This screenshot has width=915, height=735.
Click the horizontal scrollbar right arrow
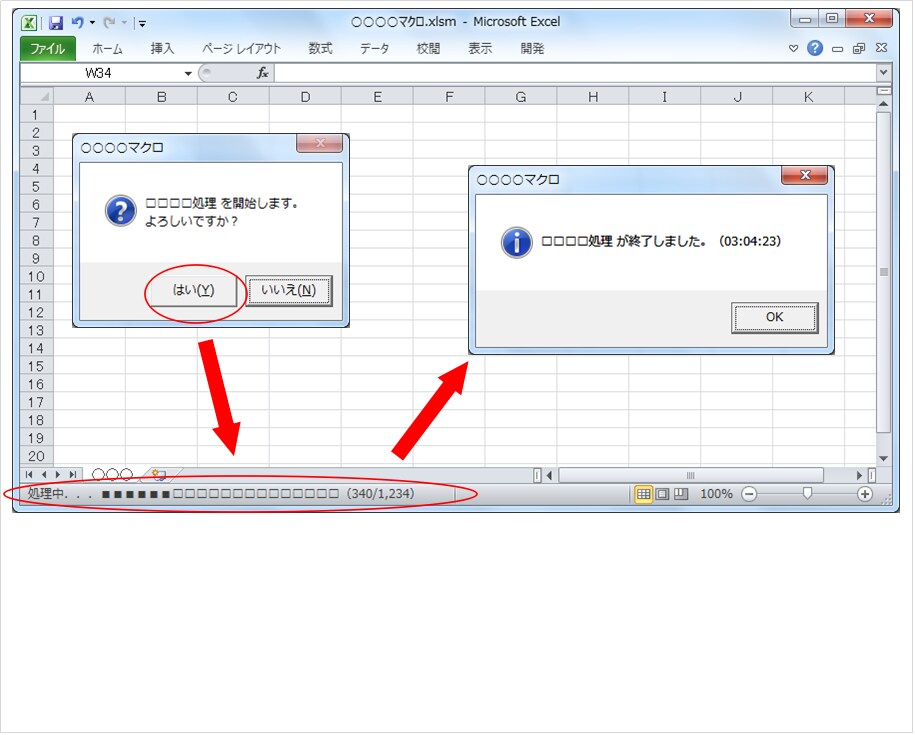pyautogui.click(x=860, y=476)
